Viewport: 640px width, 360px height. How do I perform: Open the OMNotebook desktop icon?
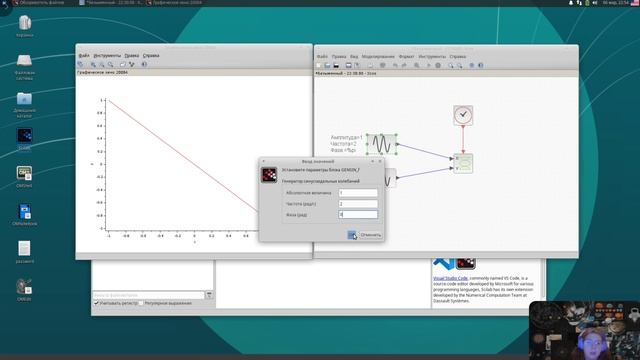point(24,215)
